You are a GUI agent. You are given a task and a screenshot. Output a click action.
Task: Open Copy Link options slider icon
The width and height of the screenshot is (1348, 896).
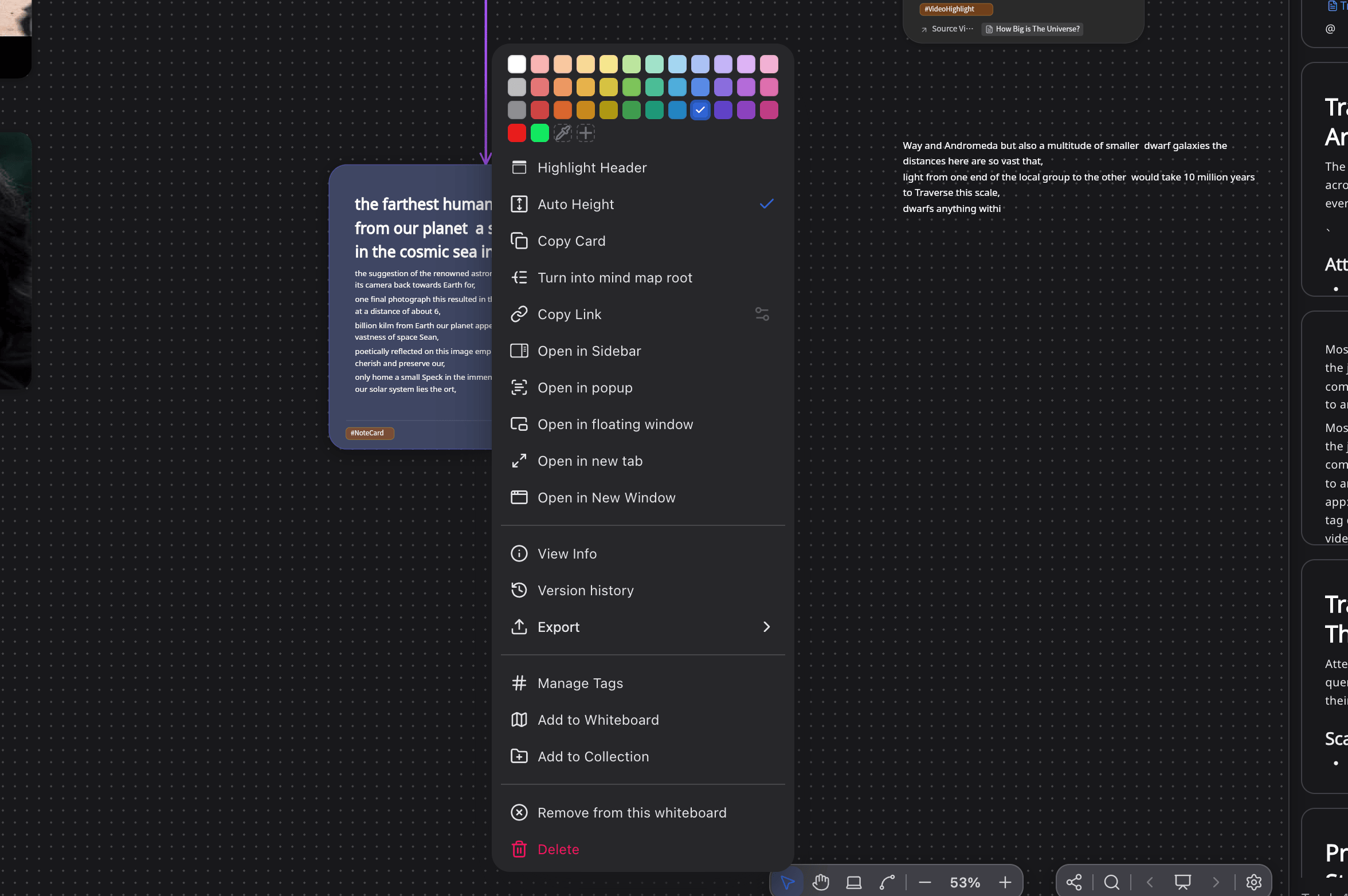tap(762, 314)
